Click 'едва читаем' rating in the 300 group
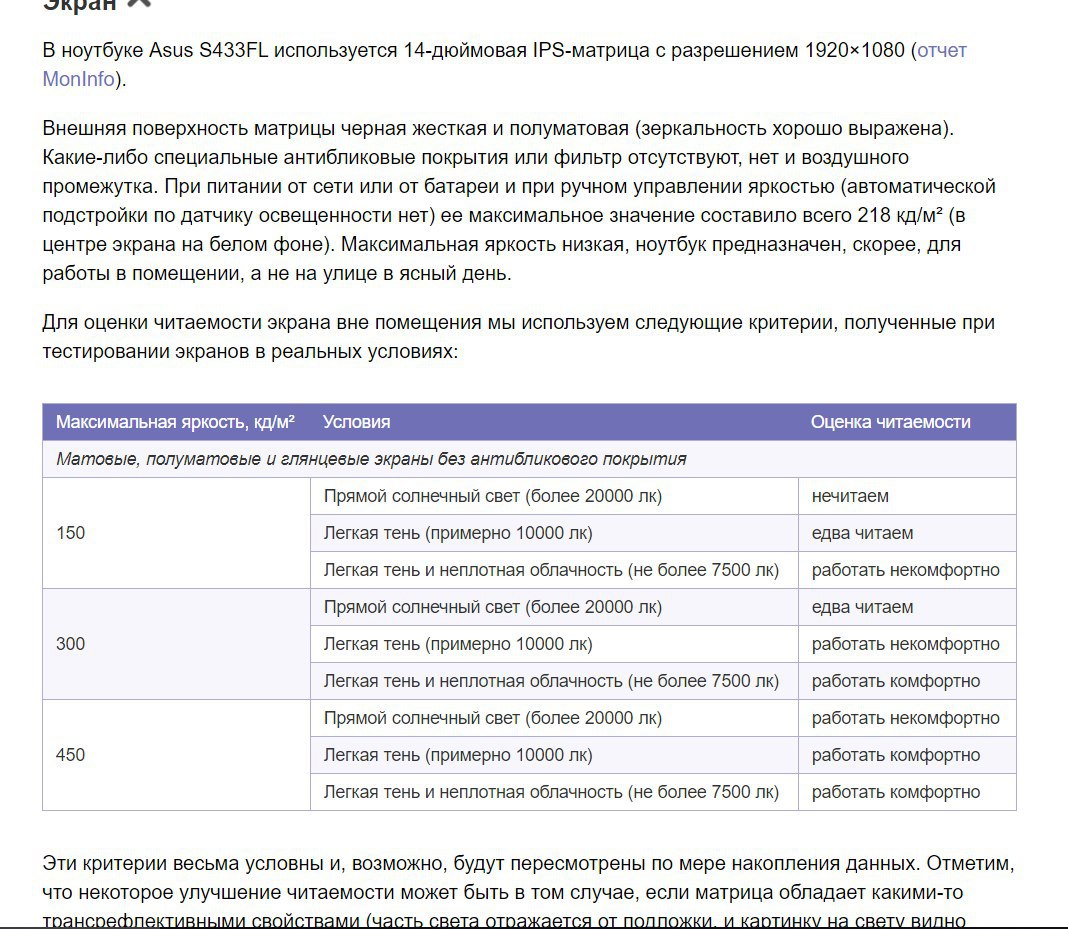 [x=907, y=607]
